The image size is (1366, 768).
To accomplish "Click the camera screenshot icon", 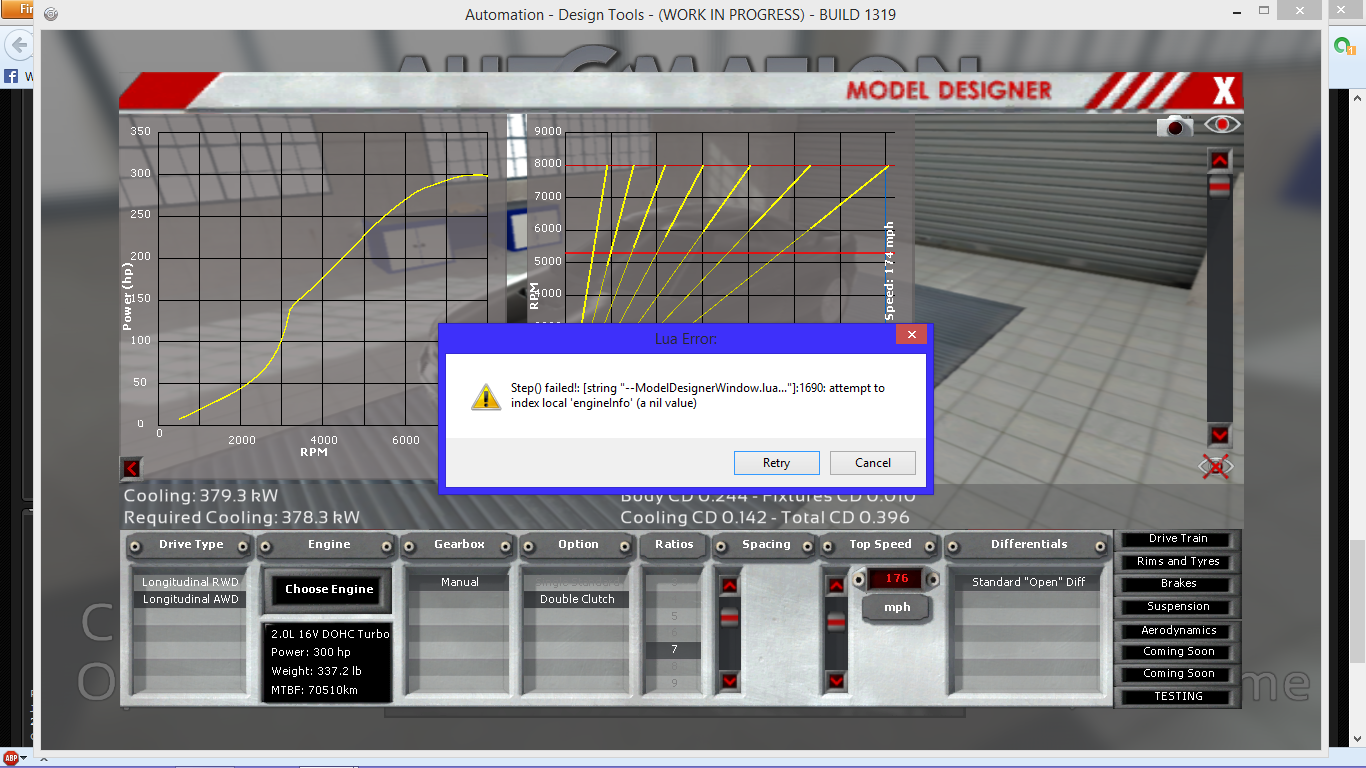I will click(1175, 126).
